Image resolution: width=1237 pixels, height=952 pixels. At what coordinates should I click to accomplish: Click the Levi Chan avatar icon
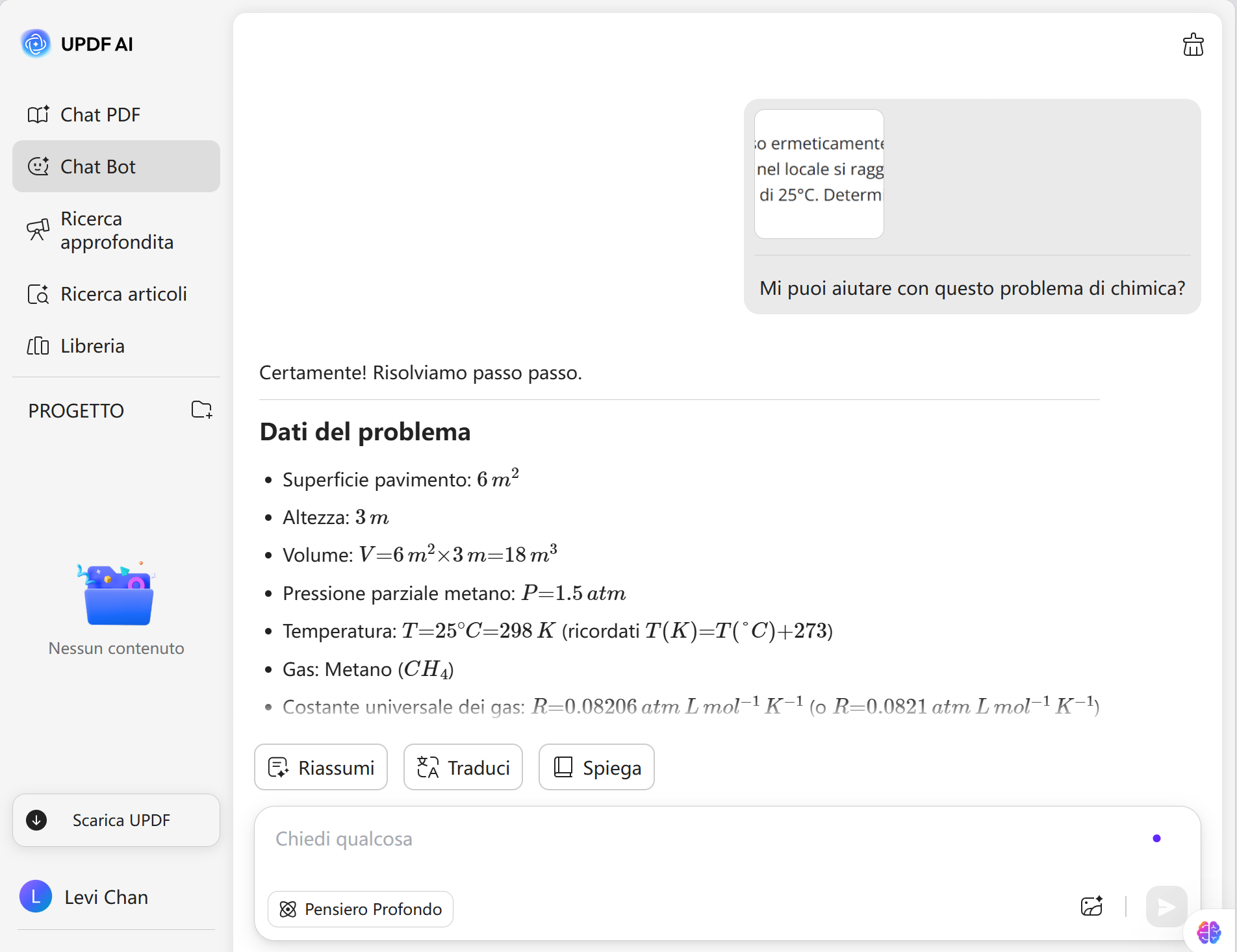[x=36, y=897]
